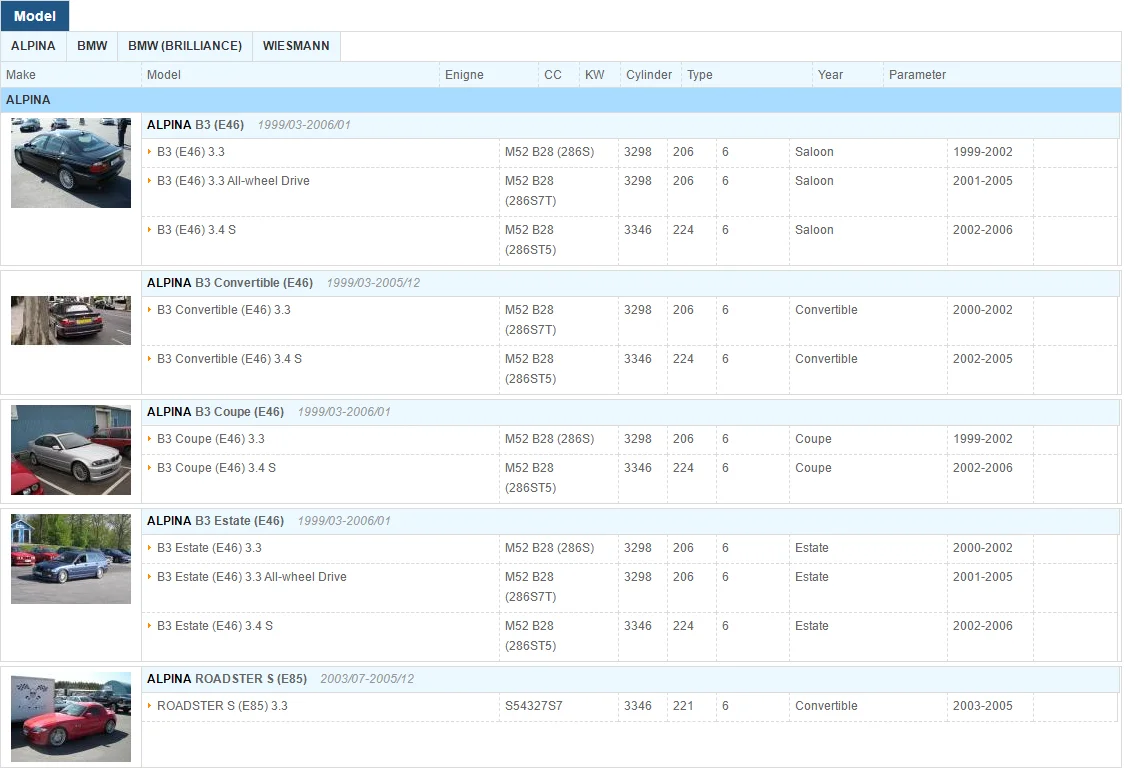
Task: Open B3 (E46) 3.3 All-wheel Drive link
Action: [x=233, y=181]
